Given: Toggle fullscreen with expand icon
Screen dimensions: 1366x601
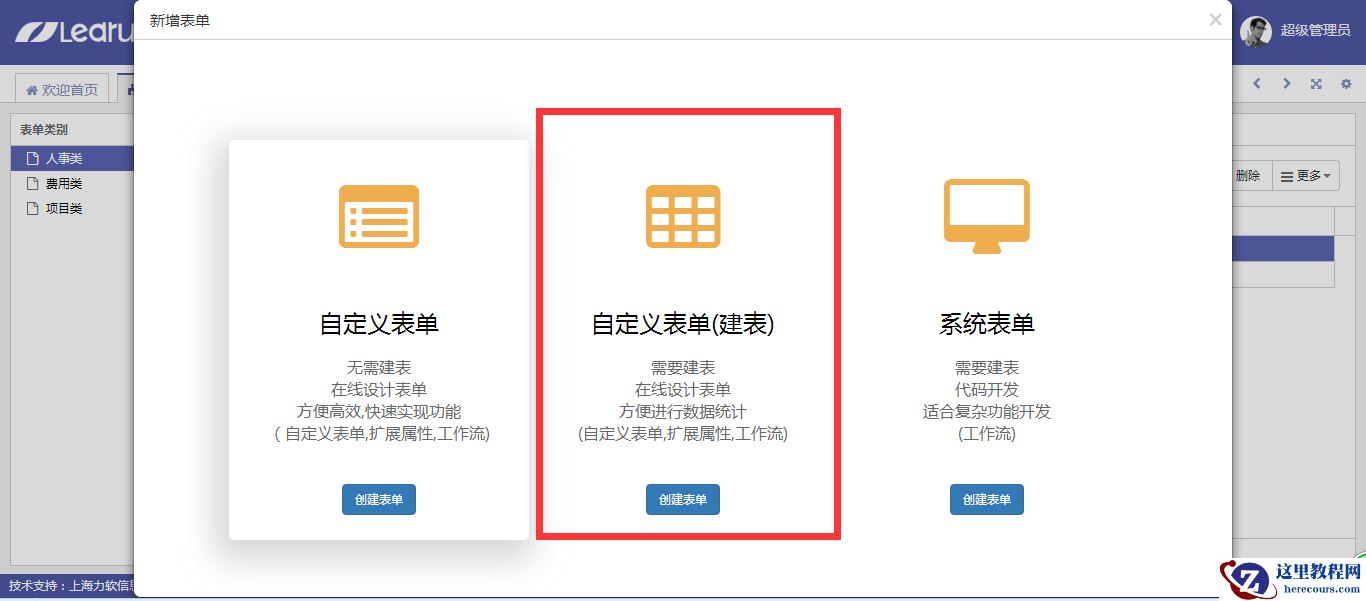Looking at the screenshot, I should coord(1316,84).
